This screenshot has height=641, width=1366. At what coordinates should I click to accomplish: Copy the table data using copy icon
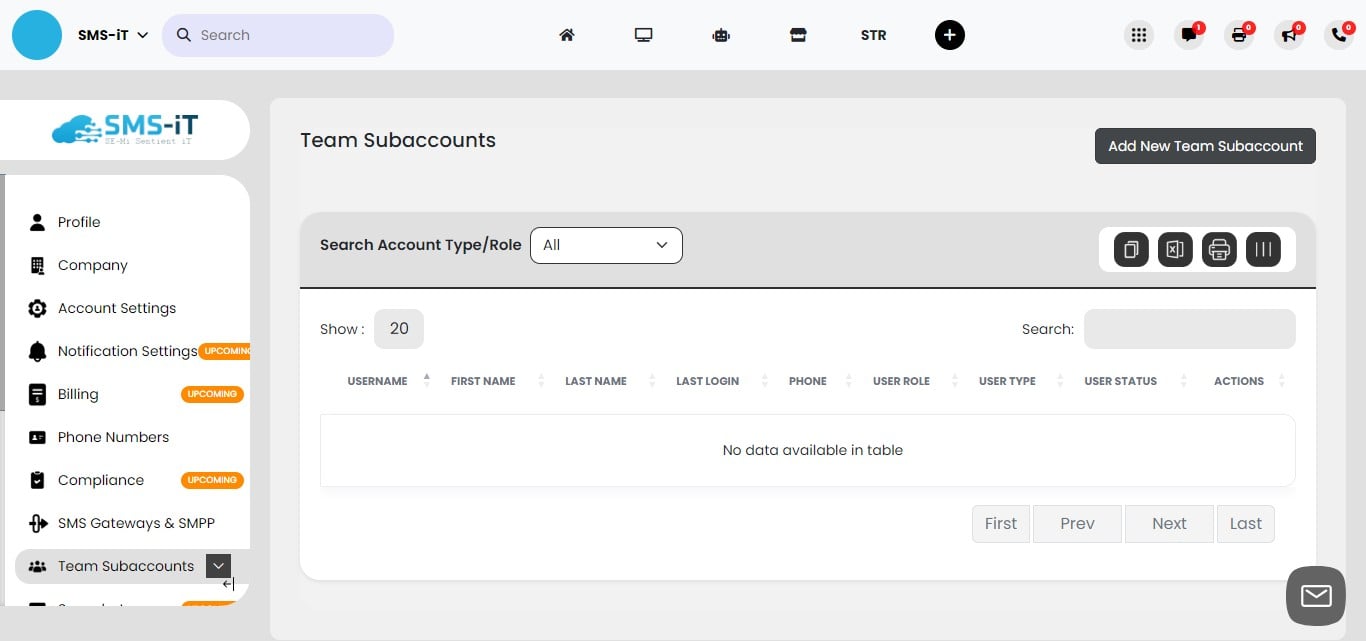1131,249
